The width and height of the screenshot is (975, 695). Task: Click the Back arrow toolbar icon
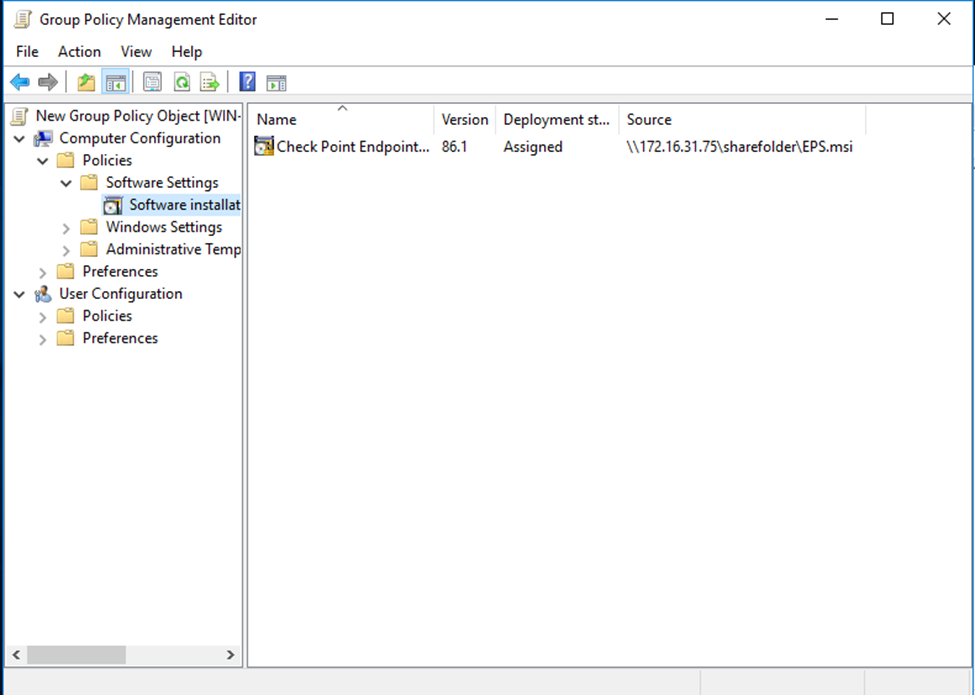[x=20, y=82]
